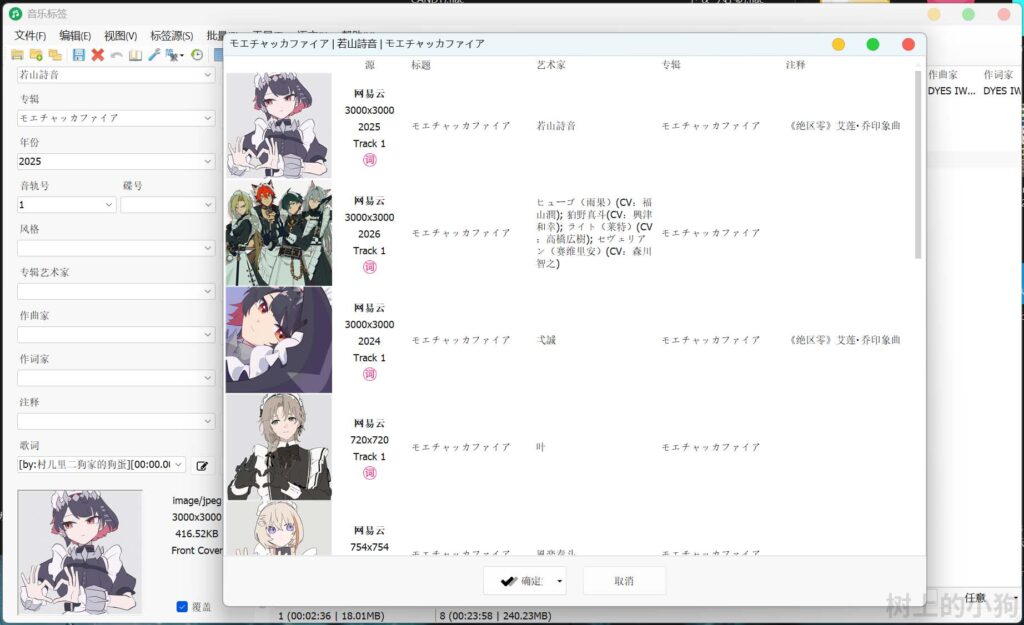The height and width of the screenshot is (625, 1024).
Task: Click the open book icon in the toolbar
Action: [135, 56]
